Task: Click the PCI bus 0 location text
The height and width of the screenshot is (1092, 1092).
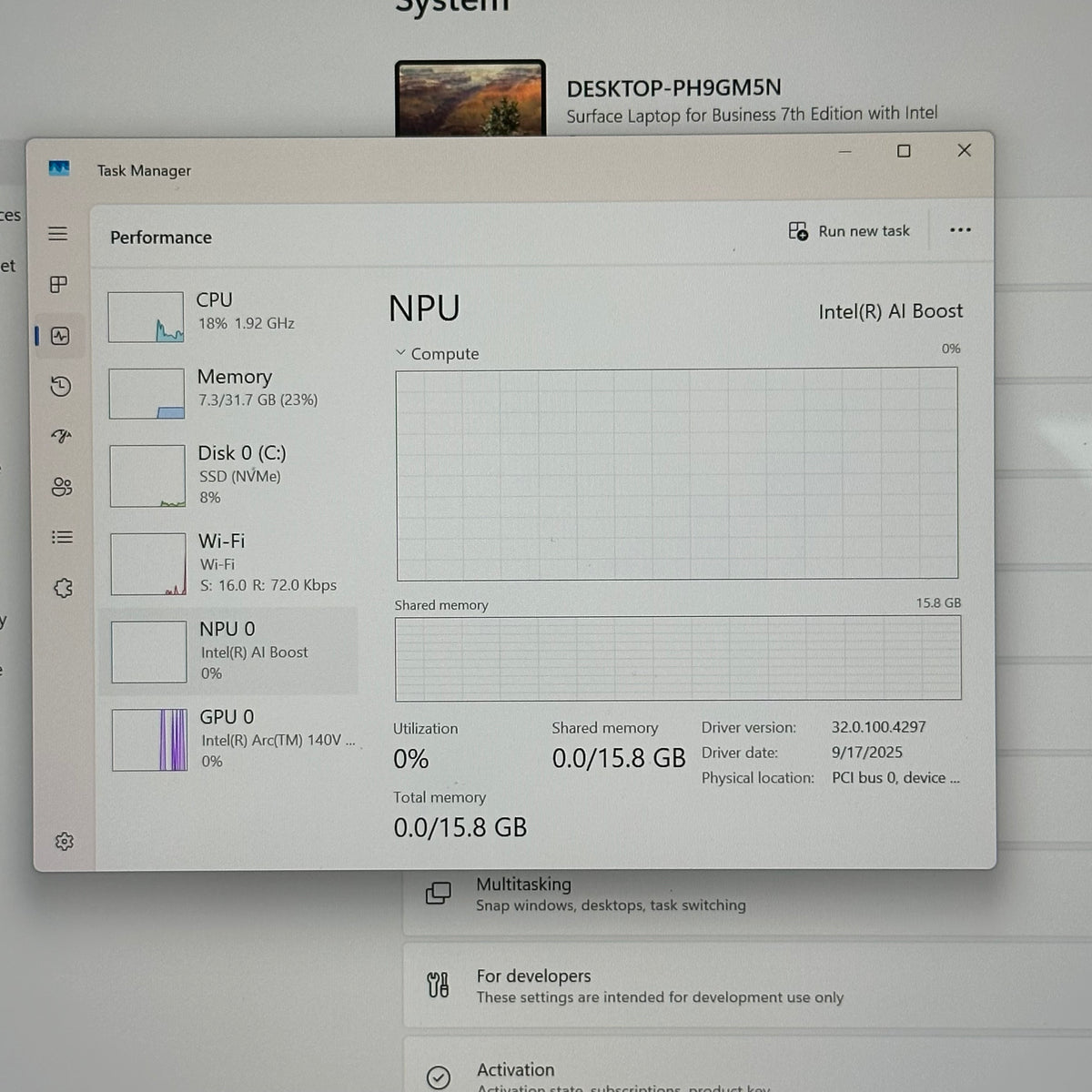Action: (x=895, y=778)
